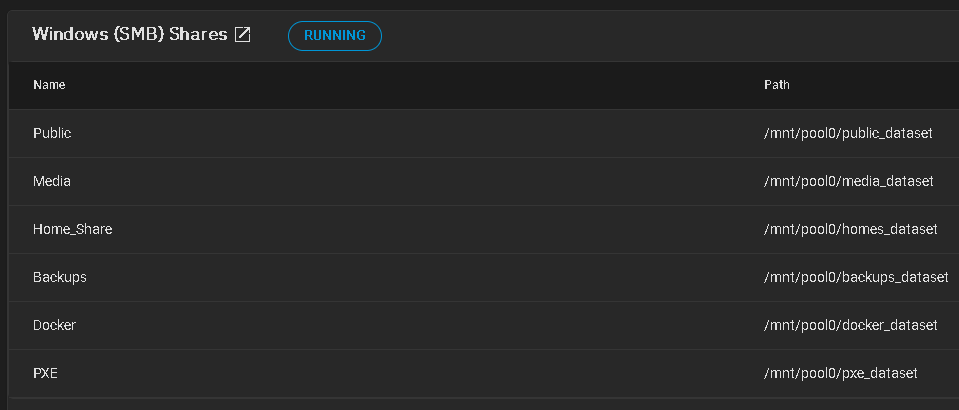Screen dimensions: 959x410
Task: Select the PXE share name
Action: pos(45,373)
